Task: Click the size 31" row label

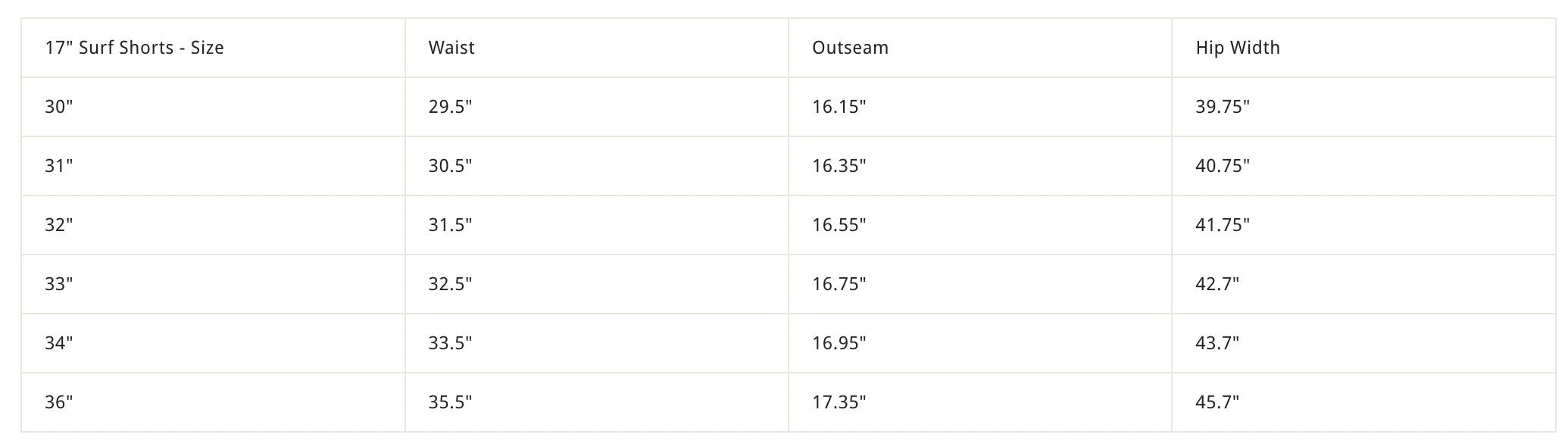Action: pyautogui.click(x=59, y=166)
